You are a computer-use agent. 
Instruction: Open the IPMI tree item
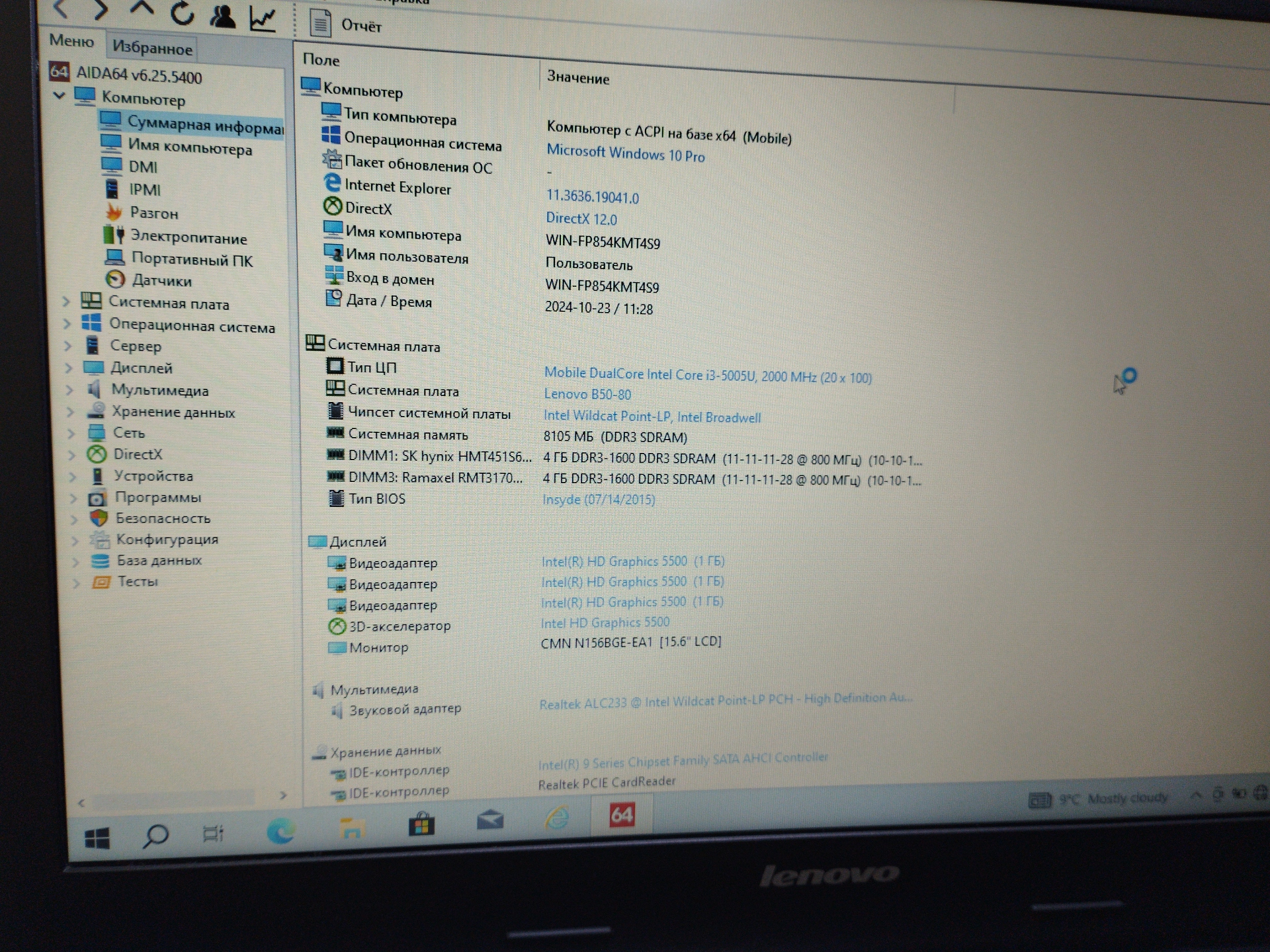[133, 189]
